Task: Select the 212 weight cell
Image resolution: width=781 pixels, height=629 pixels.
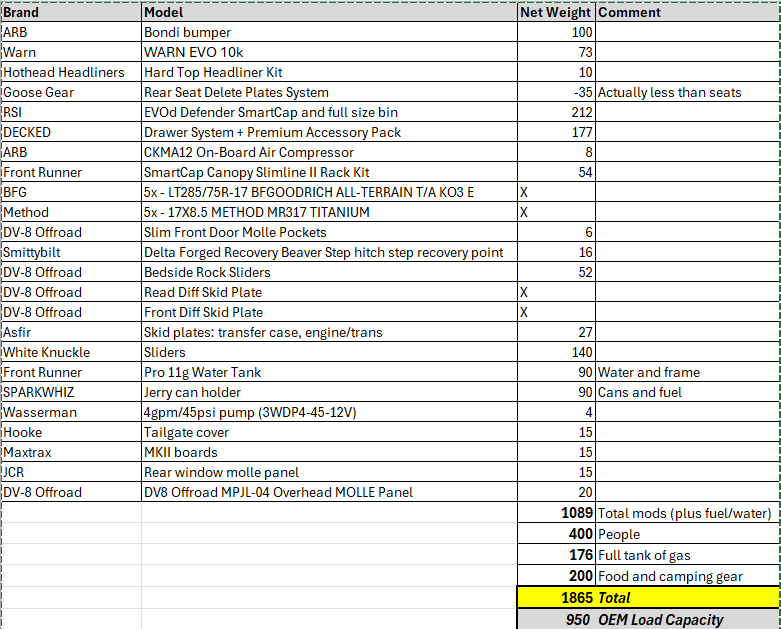Action: (x=556, y=112)
